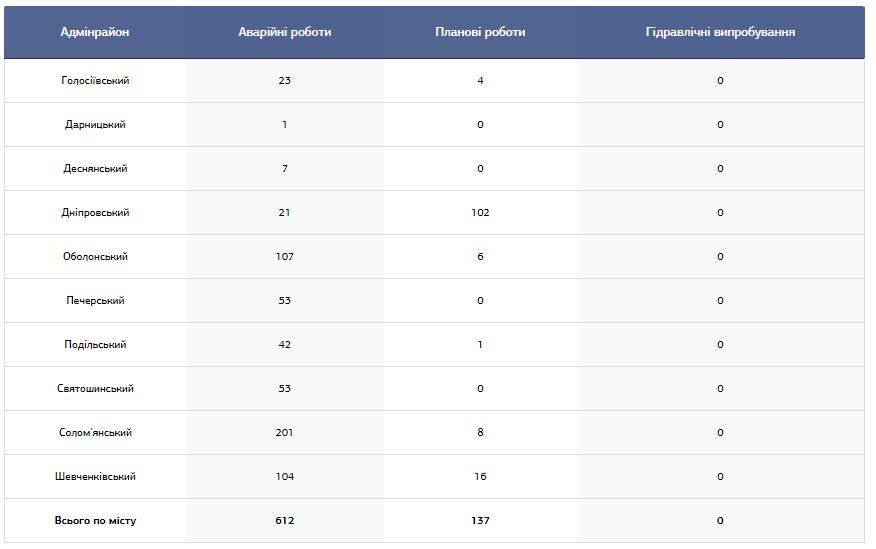Select the Святошинський district name

point(95,389)
